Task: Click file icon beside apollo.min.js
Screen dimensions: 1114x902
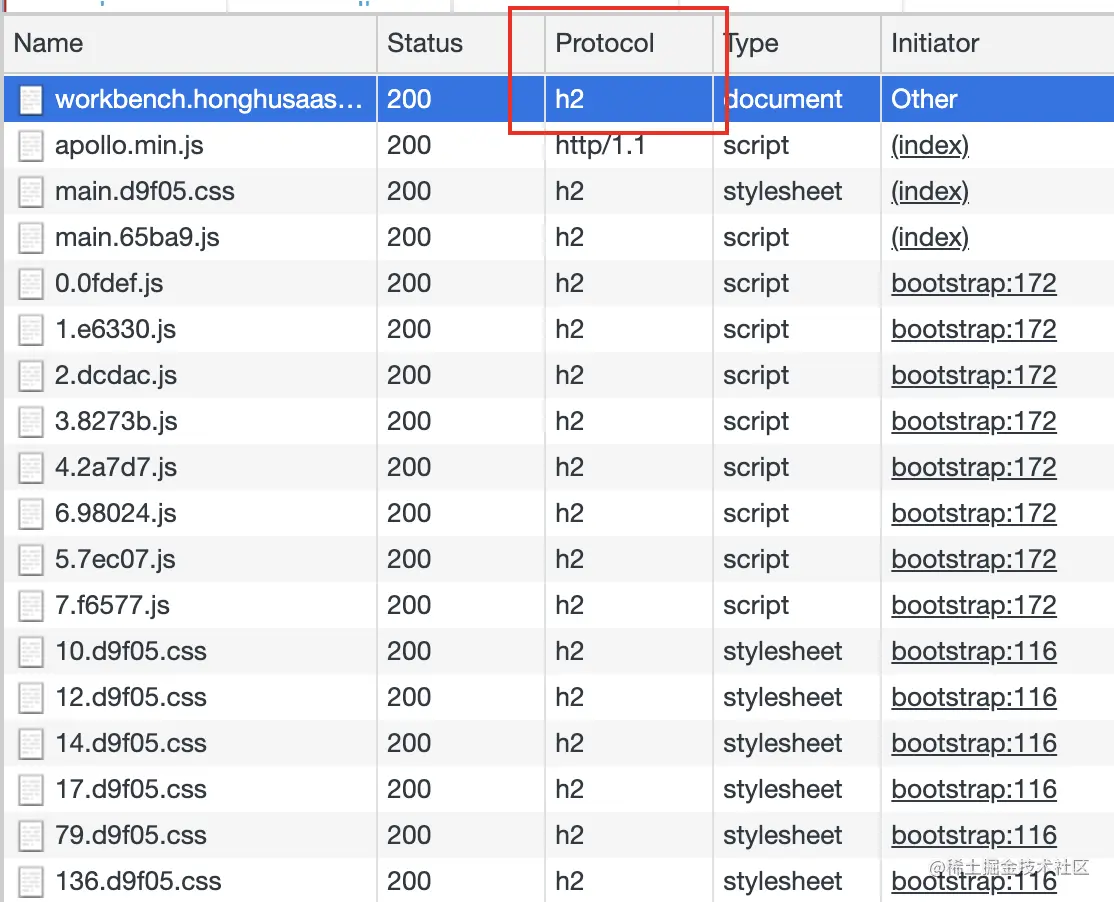Action: (32, 146)
